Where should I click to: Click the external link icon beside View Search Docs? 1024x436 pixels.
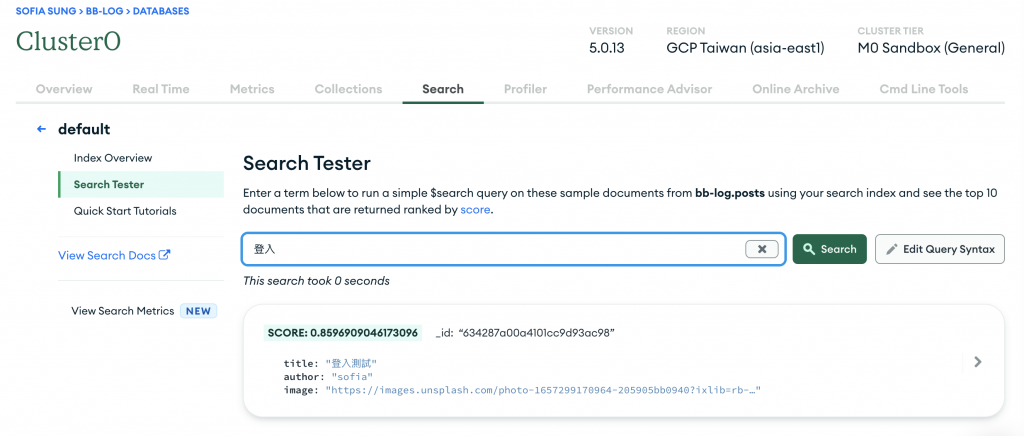click(165, 255)
